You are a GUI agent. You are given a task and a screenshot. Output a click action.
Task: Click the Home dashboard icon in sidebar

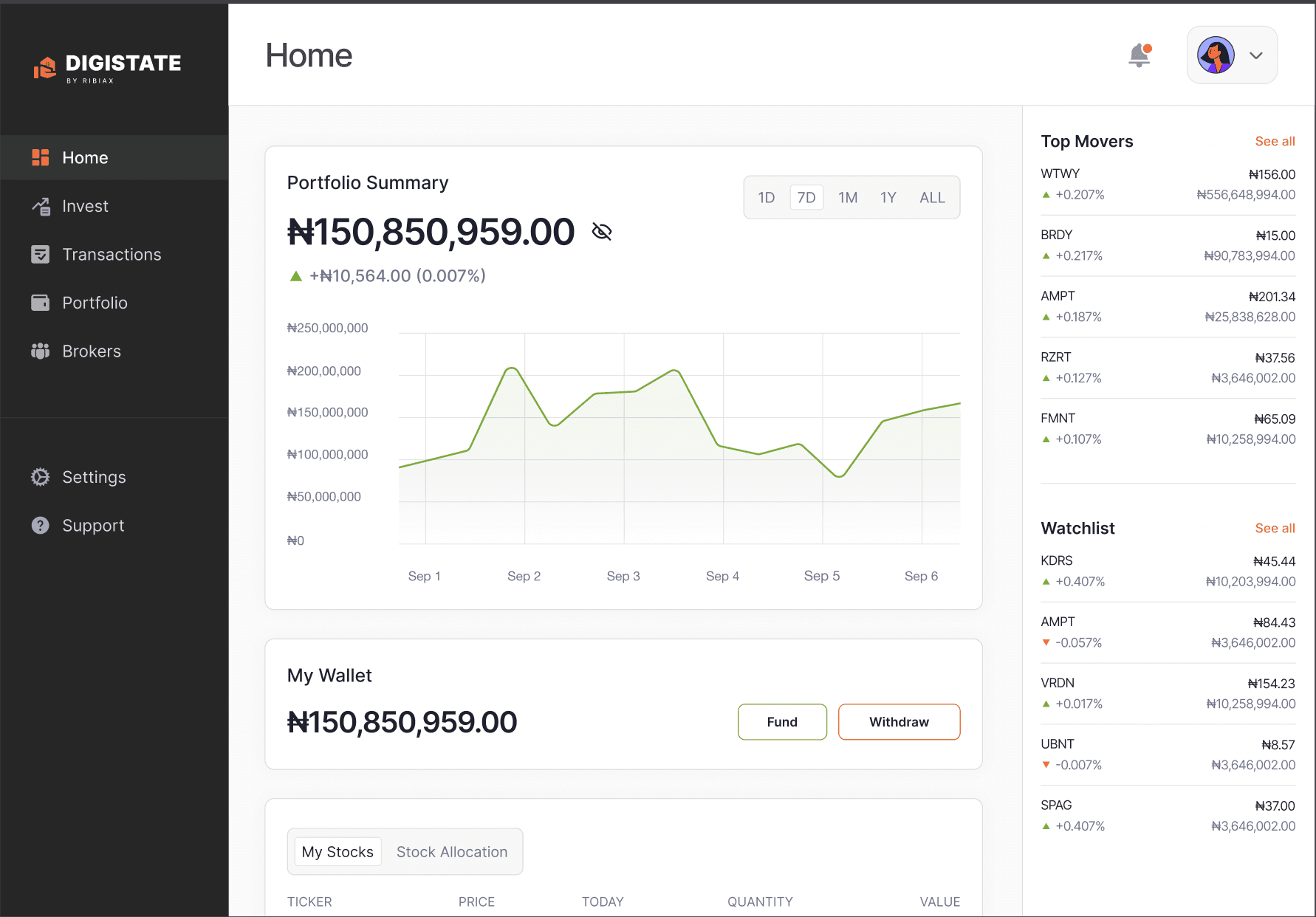(x=41, y=157)
